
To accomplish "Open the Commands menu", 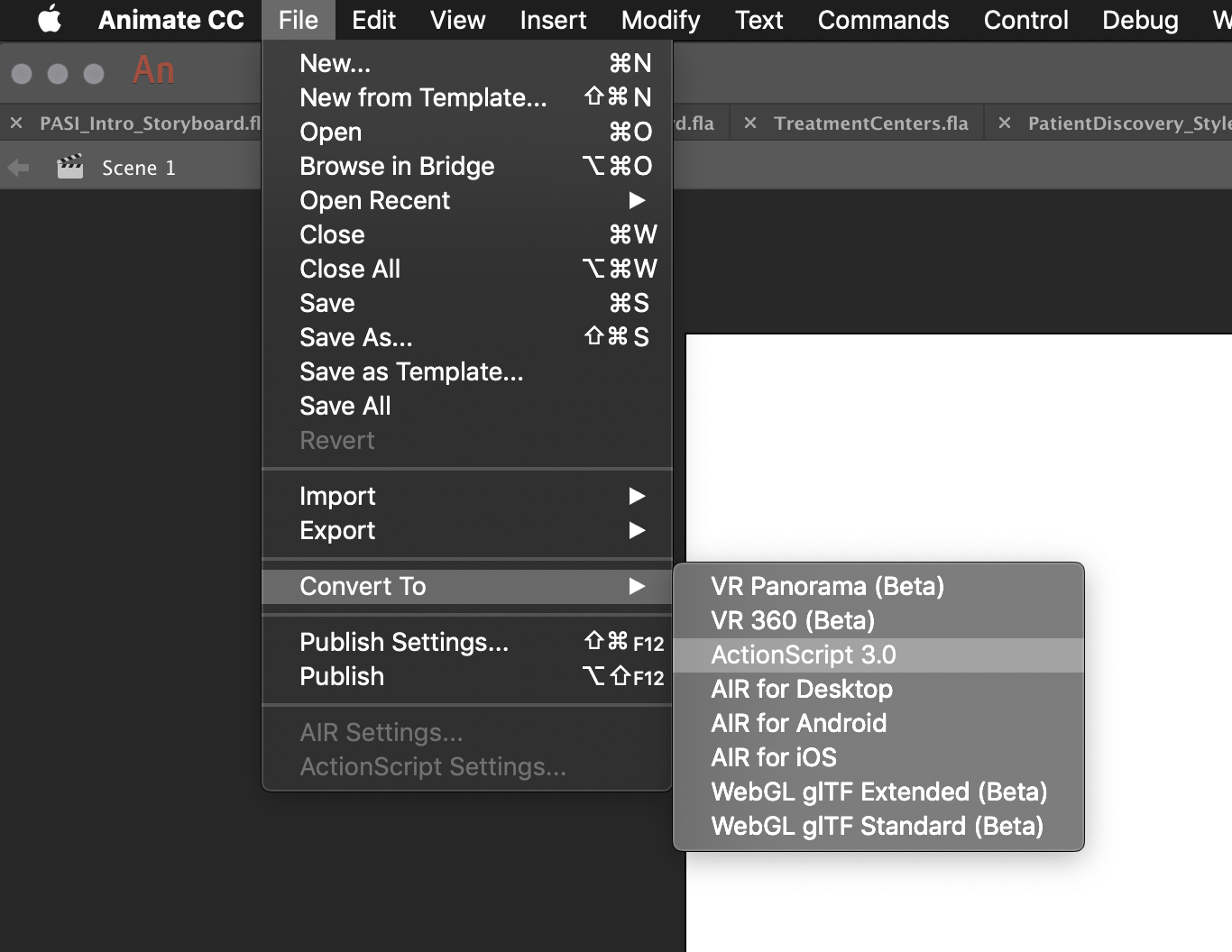I will pos(883,20).
